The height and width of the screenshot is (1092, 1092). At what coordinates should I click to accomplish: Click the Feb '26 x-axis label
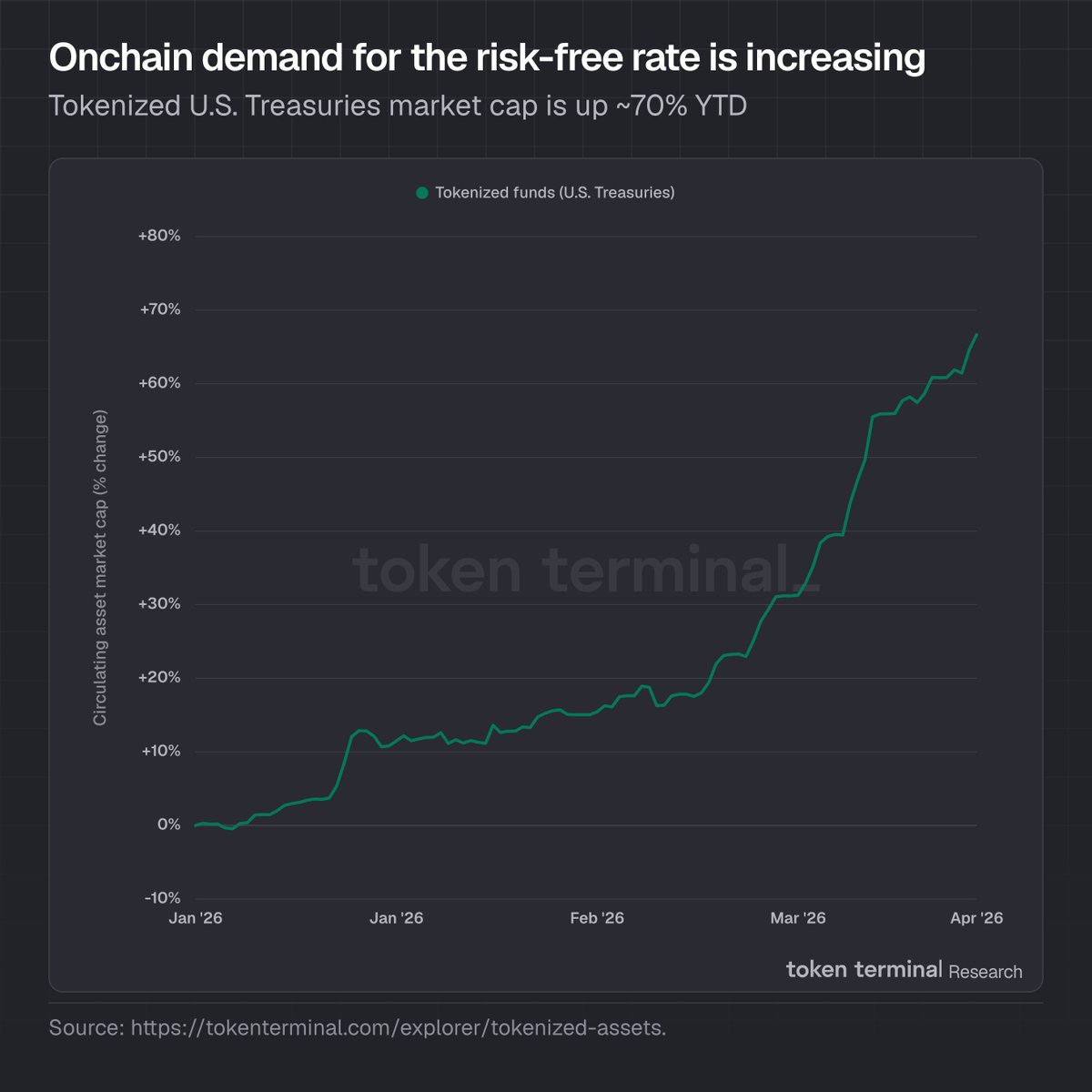tap(597, 918)
